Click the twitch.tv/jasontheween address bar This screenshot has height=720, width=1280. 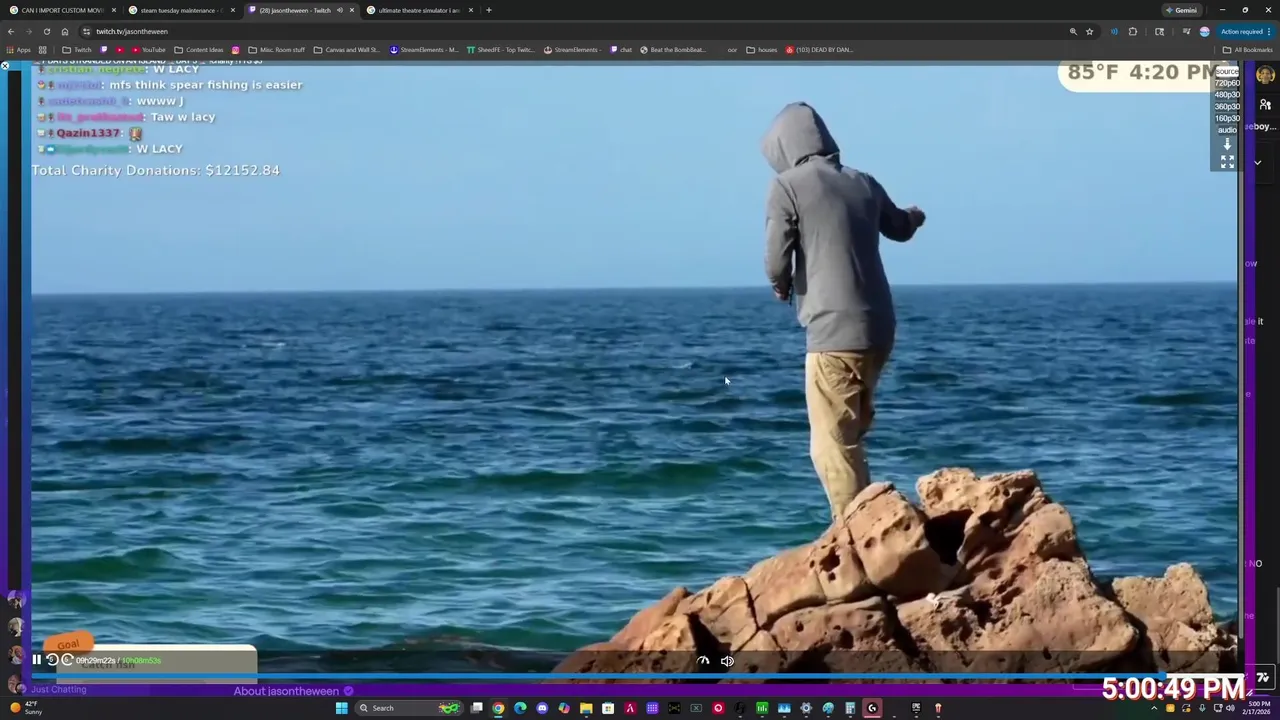570,31
